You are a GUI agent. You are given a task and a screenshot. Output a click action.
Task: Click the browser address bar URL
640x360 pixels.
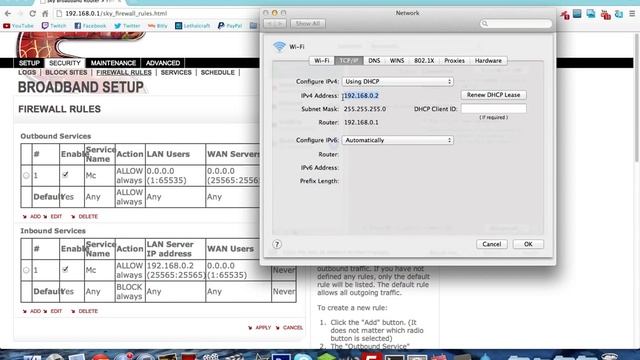116,13
